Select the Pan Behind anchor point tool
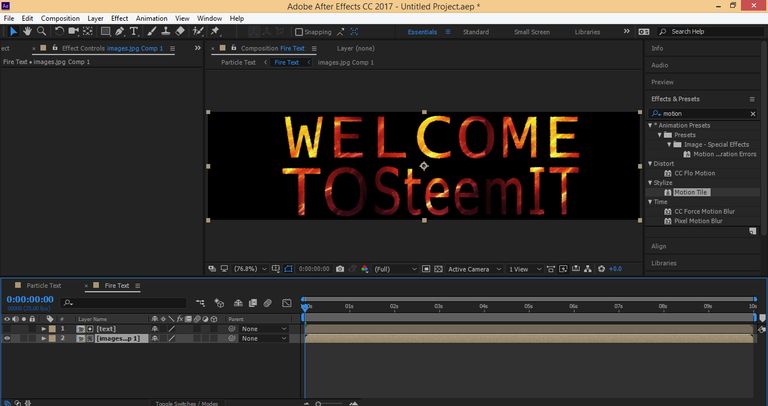This screenshot has width=768, height=406. coord(88,31)
